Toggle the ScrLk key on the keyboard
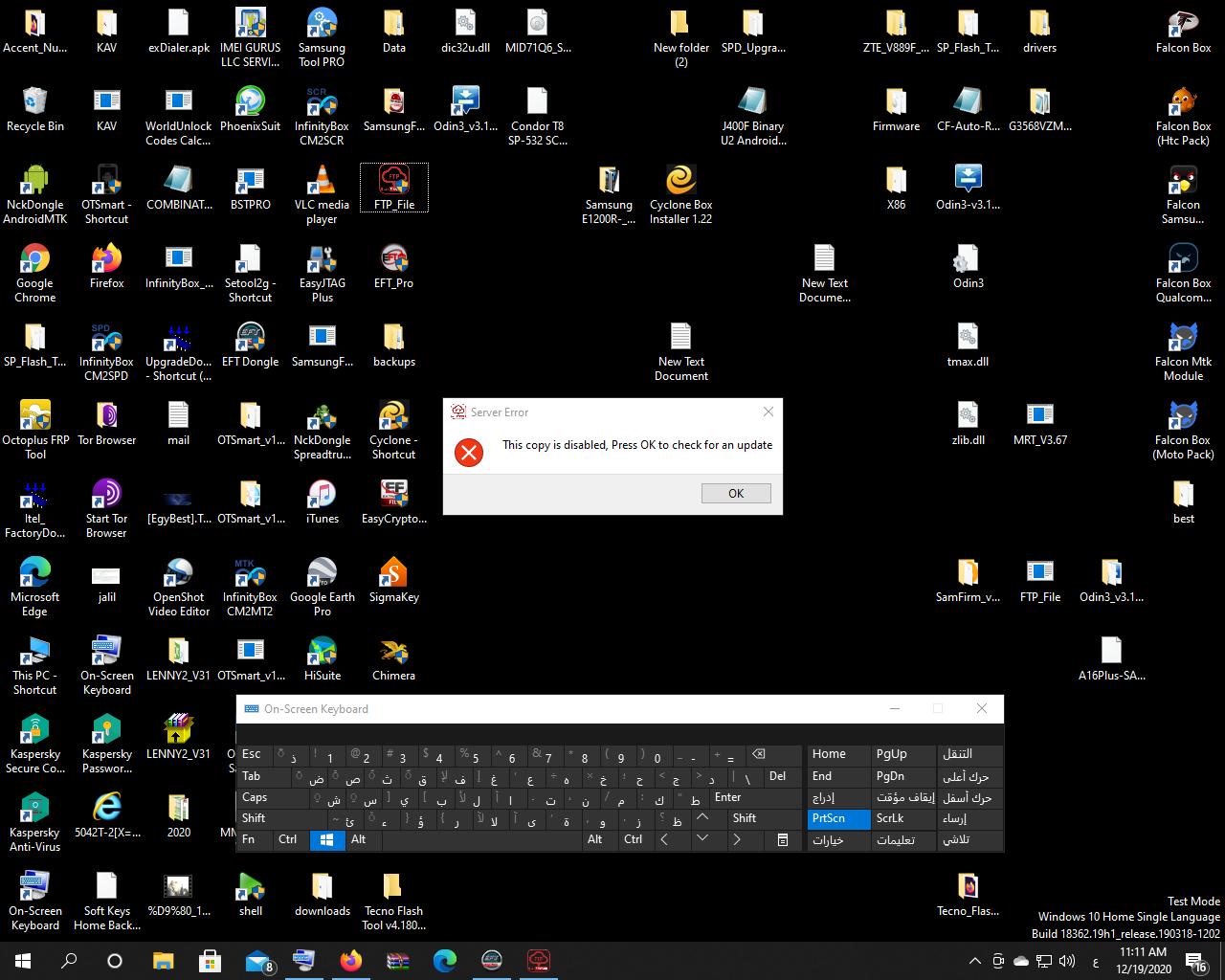 [902, 819]
